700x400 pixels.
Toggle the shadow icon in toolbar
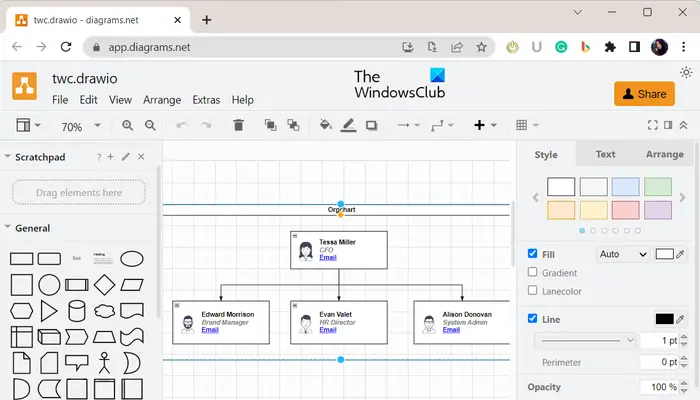click(371, 125)
